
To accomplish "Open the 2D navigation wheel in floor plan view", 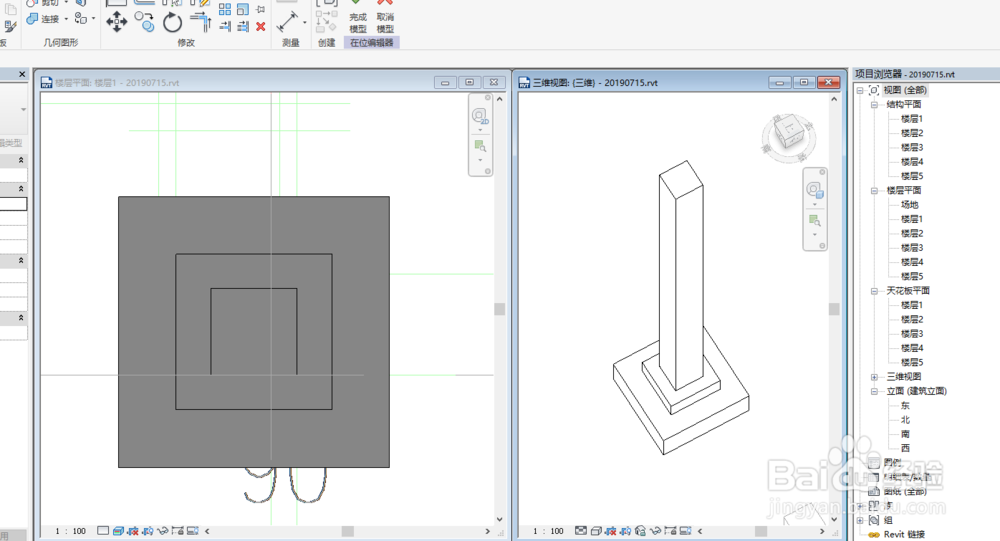I will (480, 116).
